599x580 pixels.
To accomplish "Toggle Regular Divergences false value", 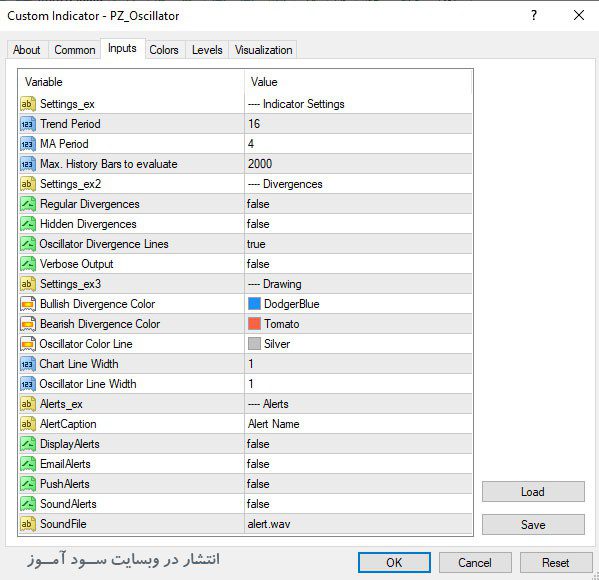I will 358,204.
